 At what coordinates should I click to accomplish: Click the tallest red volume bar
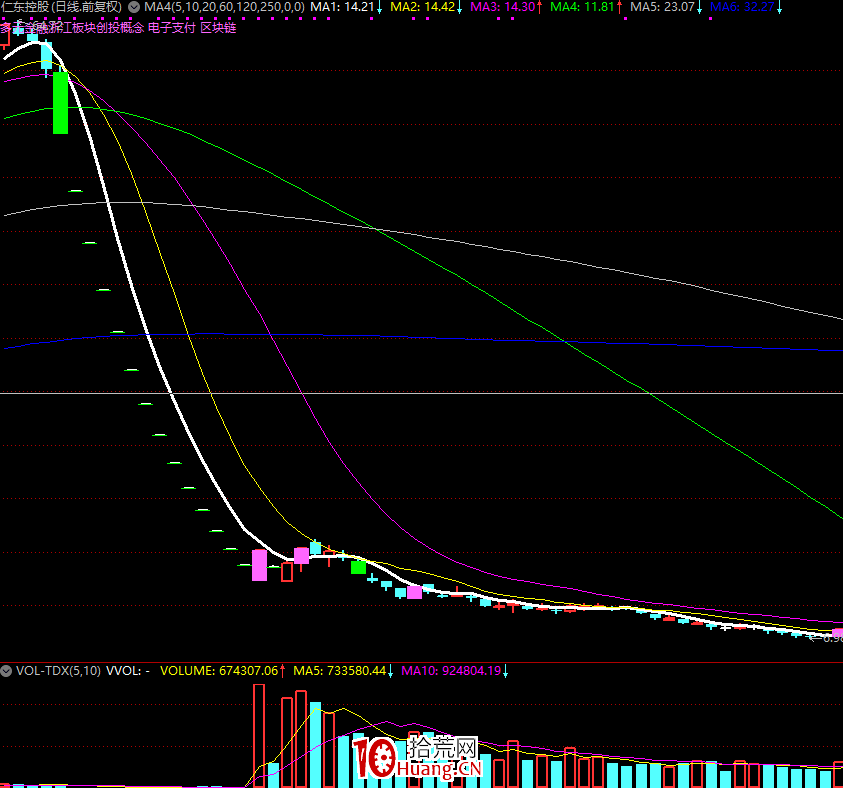259,736
